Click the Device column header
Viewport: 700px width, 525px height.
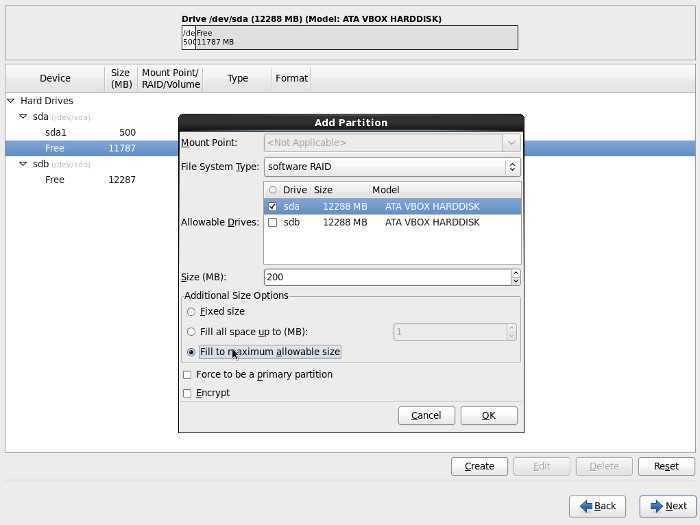tap(55, 79)
